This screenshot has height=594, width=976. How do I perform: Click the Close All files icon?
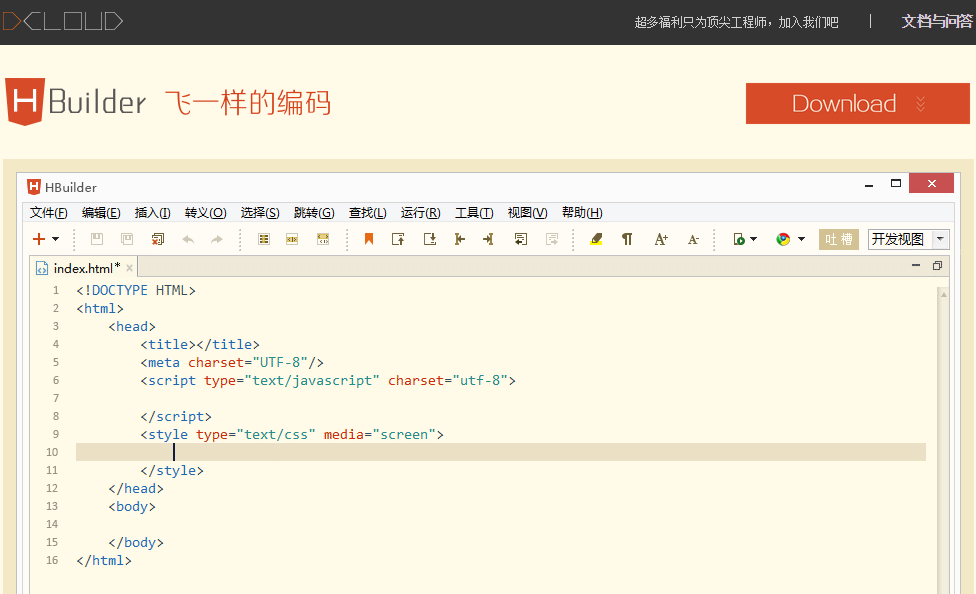tap(157, 239)
